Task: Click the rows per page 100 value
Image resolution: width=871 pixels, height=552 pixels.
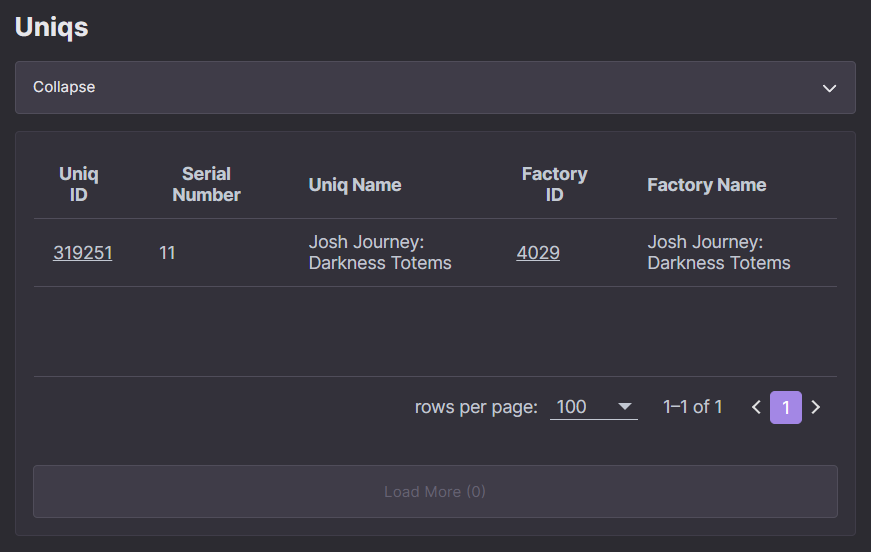Action: tap(571, 407)
